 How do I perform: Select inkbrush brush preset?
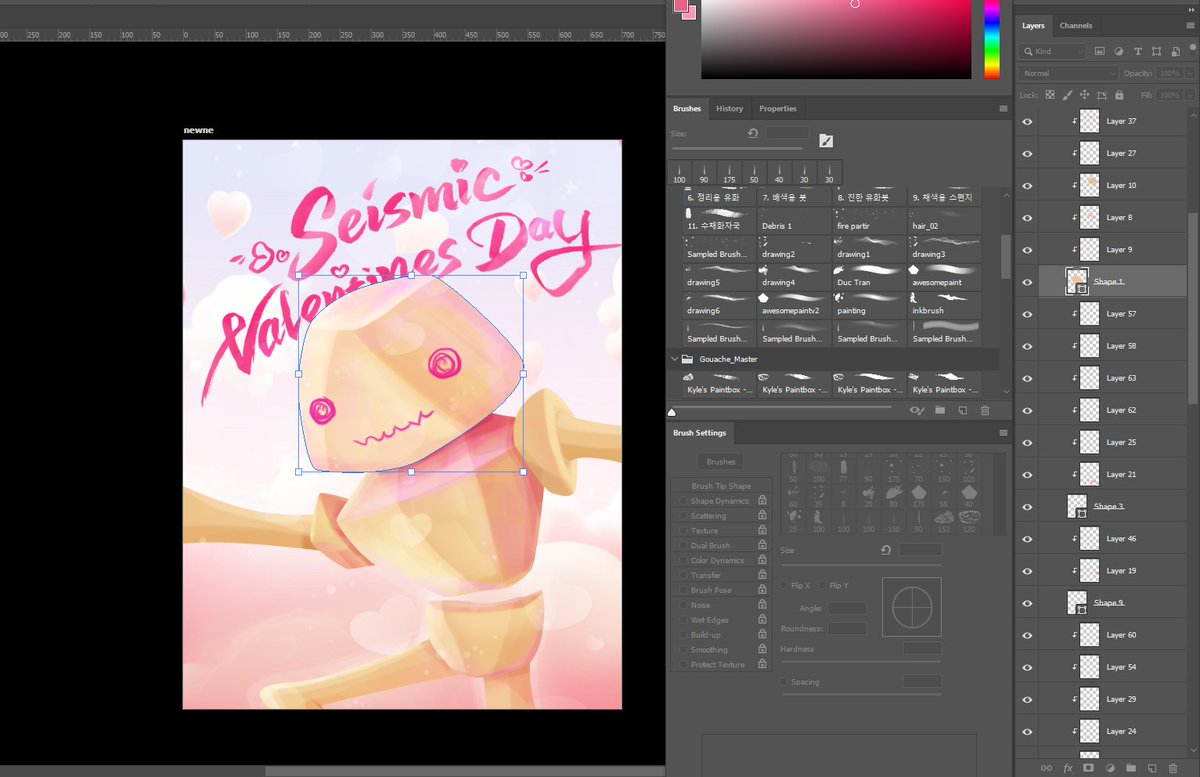click(945, 303)
